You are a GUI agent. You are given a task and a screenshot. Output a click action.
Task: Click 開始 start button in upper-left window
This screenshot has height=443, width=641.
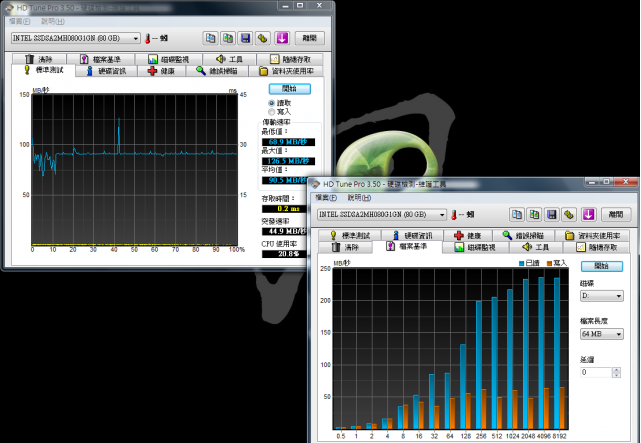tap(289, 89)
